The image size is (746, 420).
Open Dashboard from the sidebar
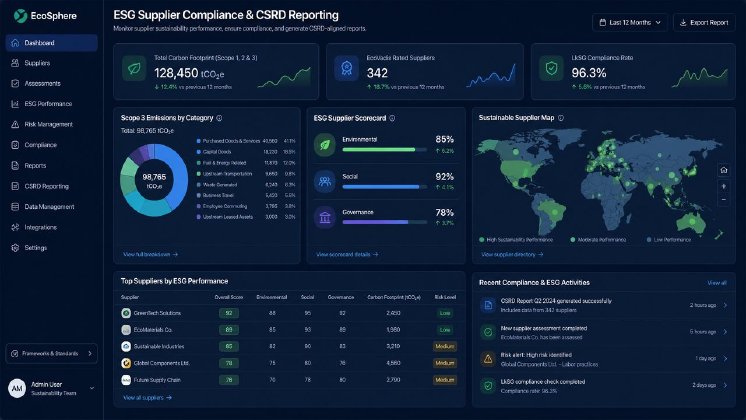pos(51,43)
